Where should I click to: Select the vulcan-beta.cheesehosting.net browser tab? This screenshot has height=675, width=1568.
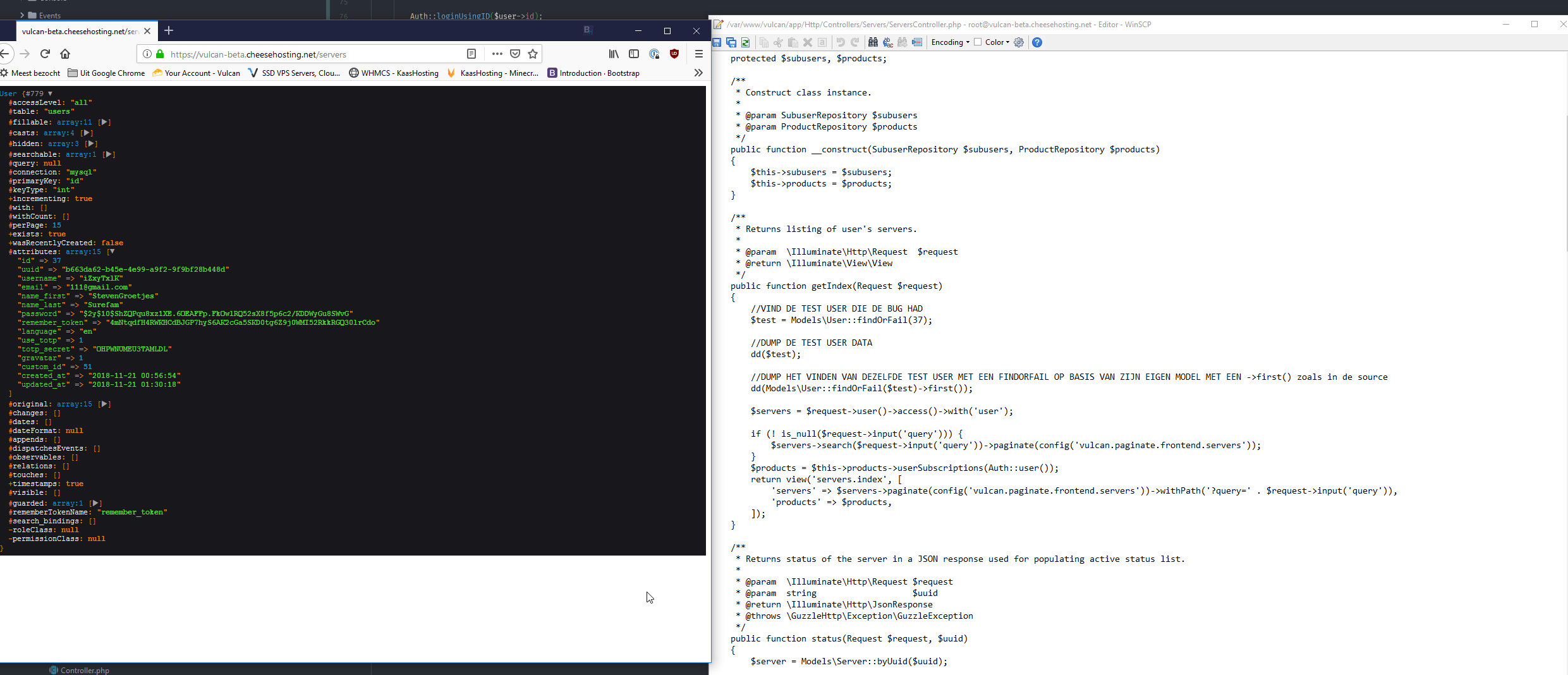tap(79, 31)
